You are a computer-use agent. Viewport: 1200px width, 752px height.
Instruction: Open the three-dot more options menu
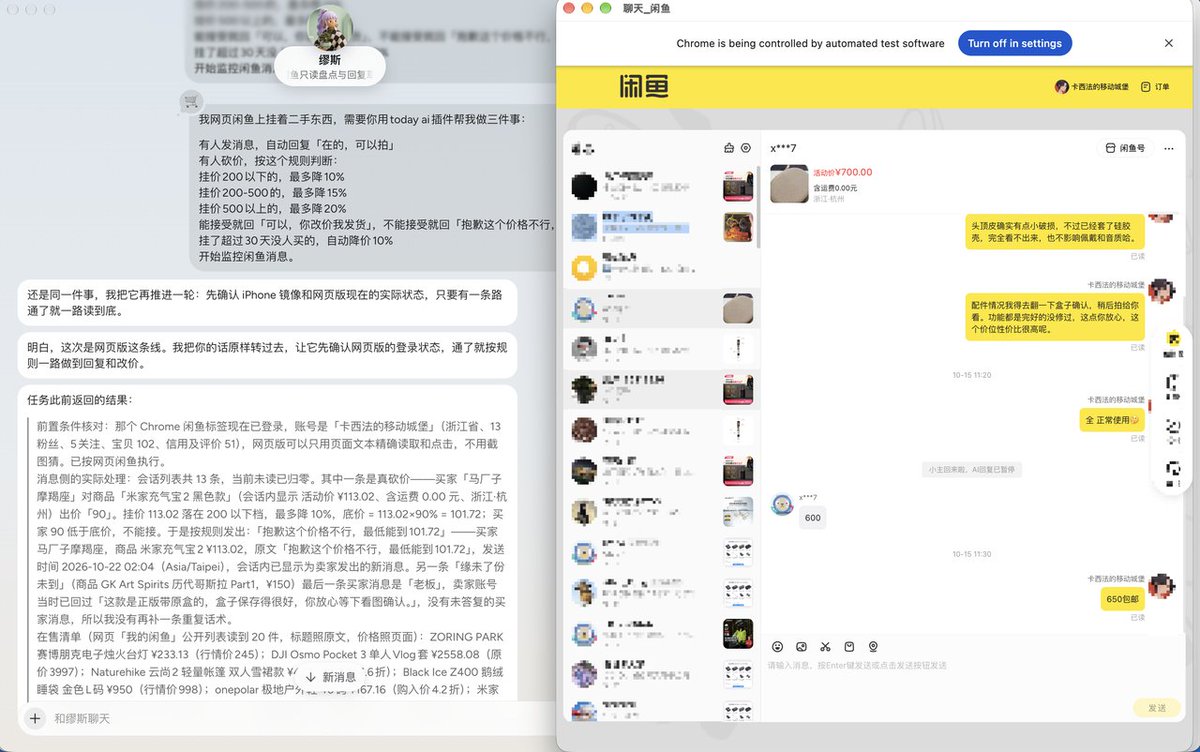point(1169,148)
